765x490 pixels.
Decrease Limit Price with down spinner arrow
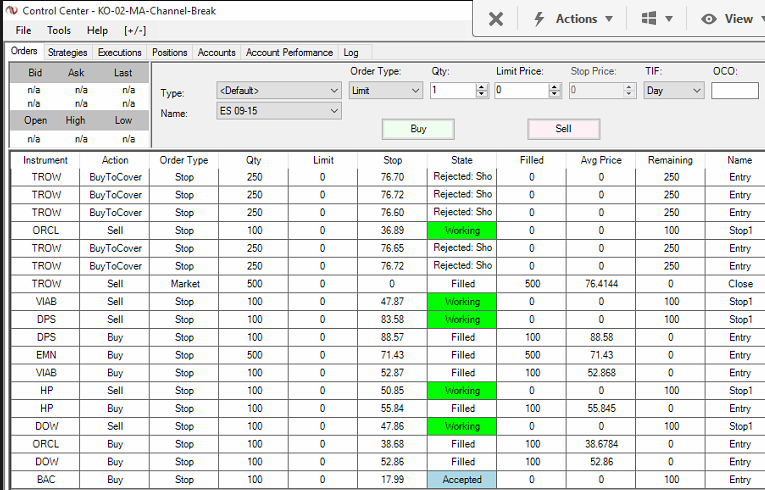point(554,94)
